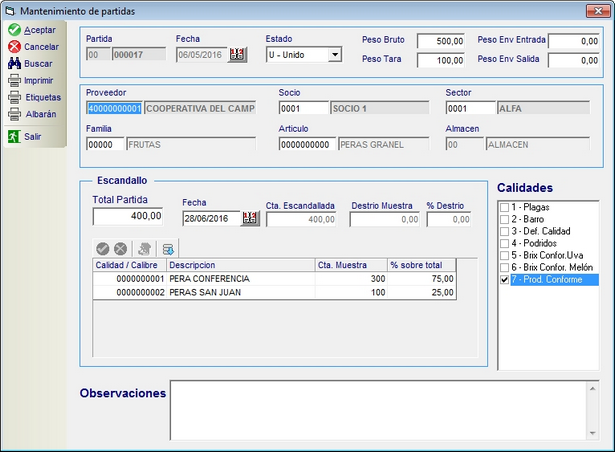Click the Socio code field
Viewport: 615px width, 452px height.
pos(304,108)
